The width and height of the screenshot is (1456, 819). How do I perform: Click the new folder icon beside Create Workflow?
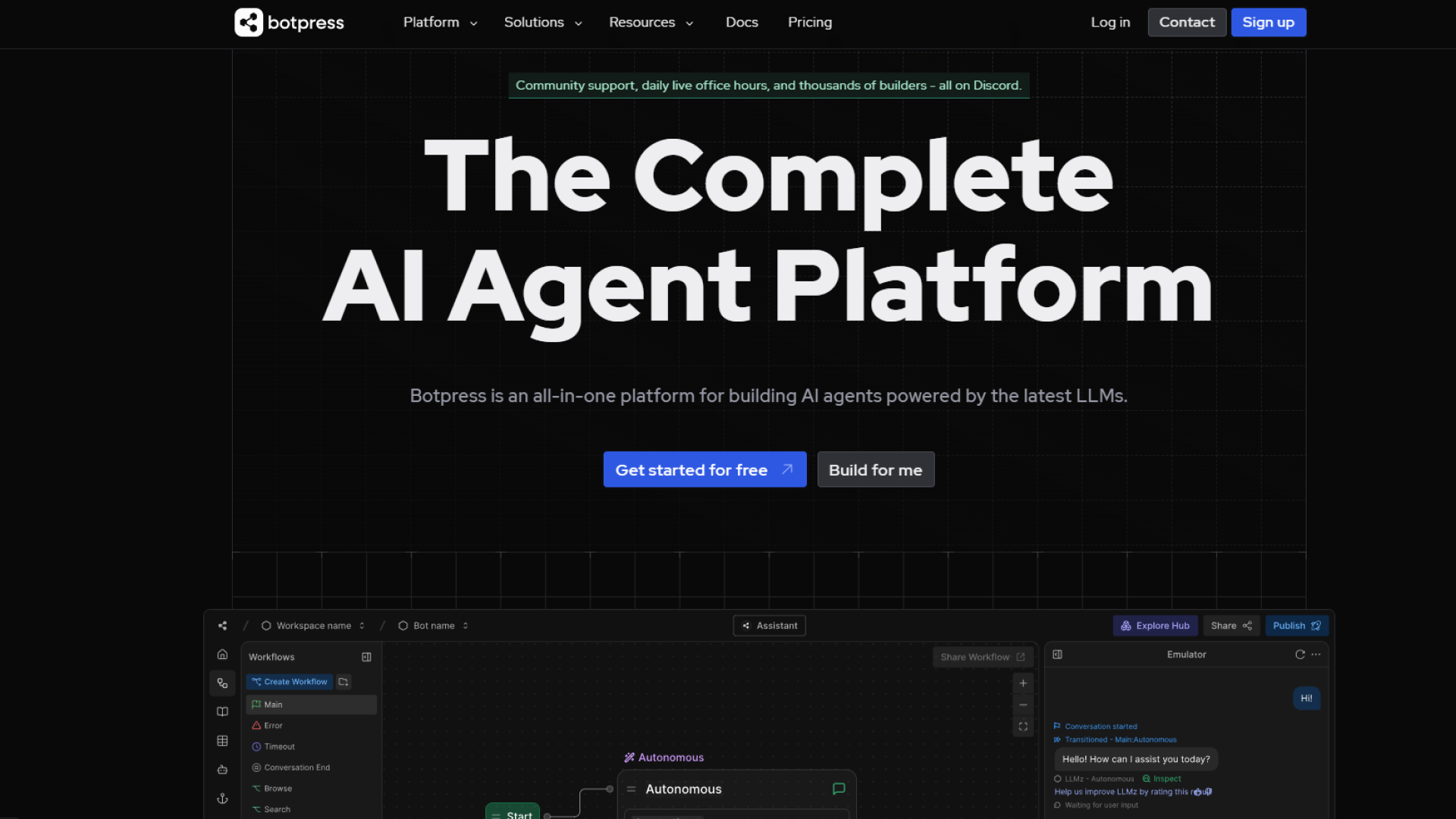344,682
